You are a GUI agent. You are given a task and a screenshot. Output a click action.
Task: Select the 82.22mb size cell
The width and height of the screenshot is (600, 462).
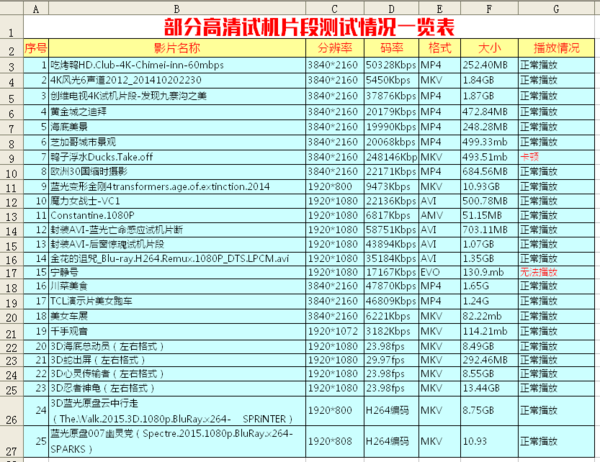(489, 316)
